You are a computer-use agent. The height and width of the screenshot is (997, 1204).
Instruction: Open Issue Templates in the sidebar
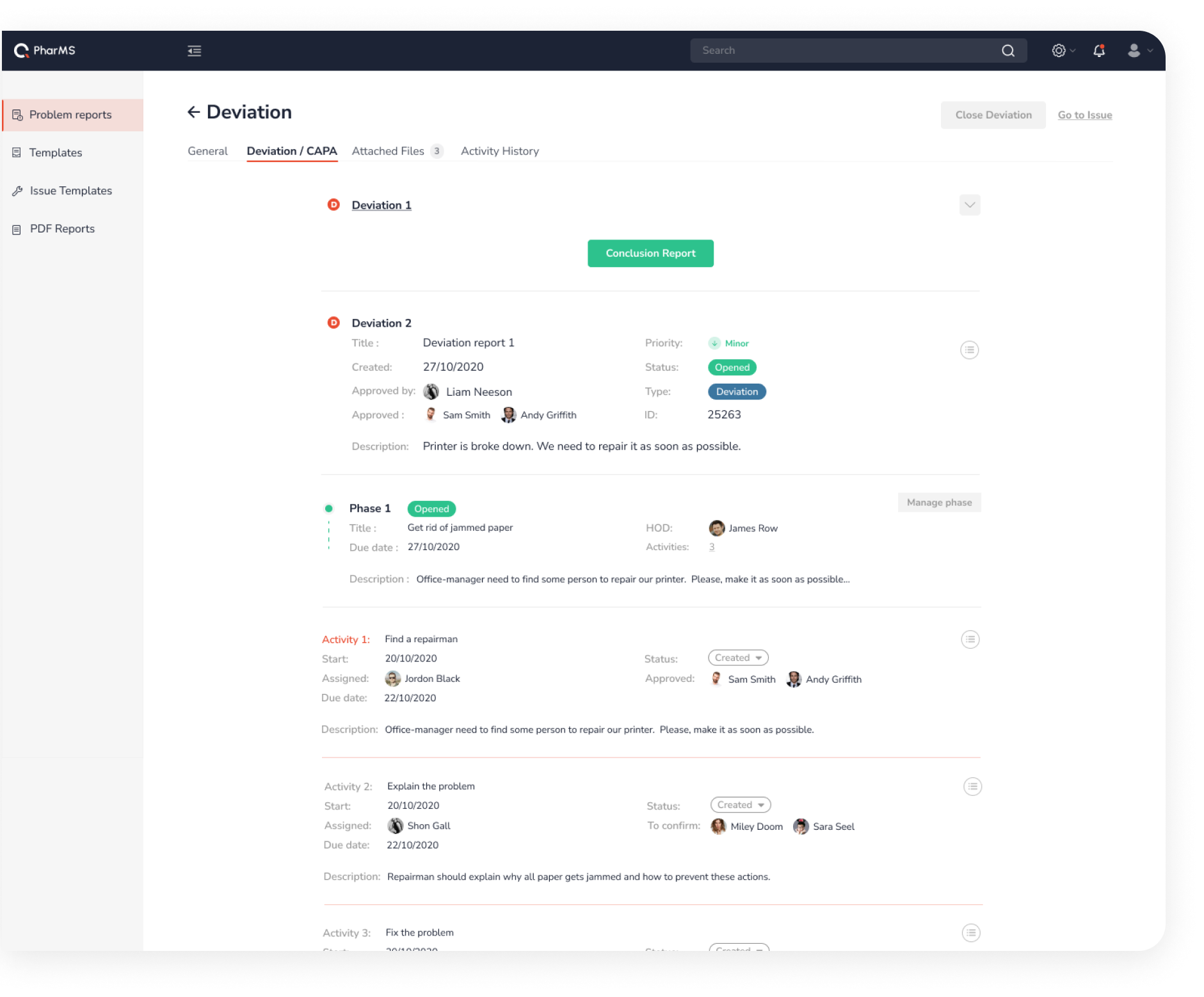click(x=70, y=191)
